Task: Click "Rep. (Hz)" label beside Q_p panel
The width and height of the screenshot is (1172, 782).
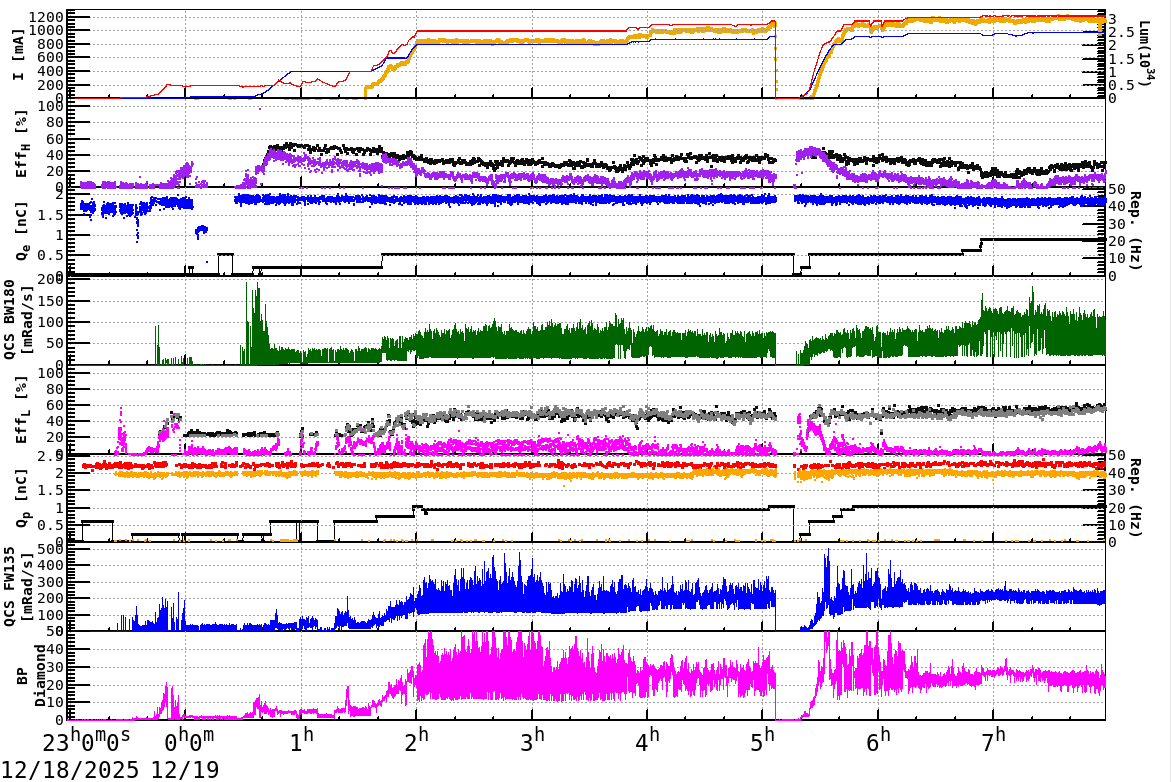Action: 1135,497
